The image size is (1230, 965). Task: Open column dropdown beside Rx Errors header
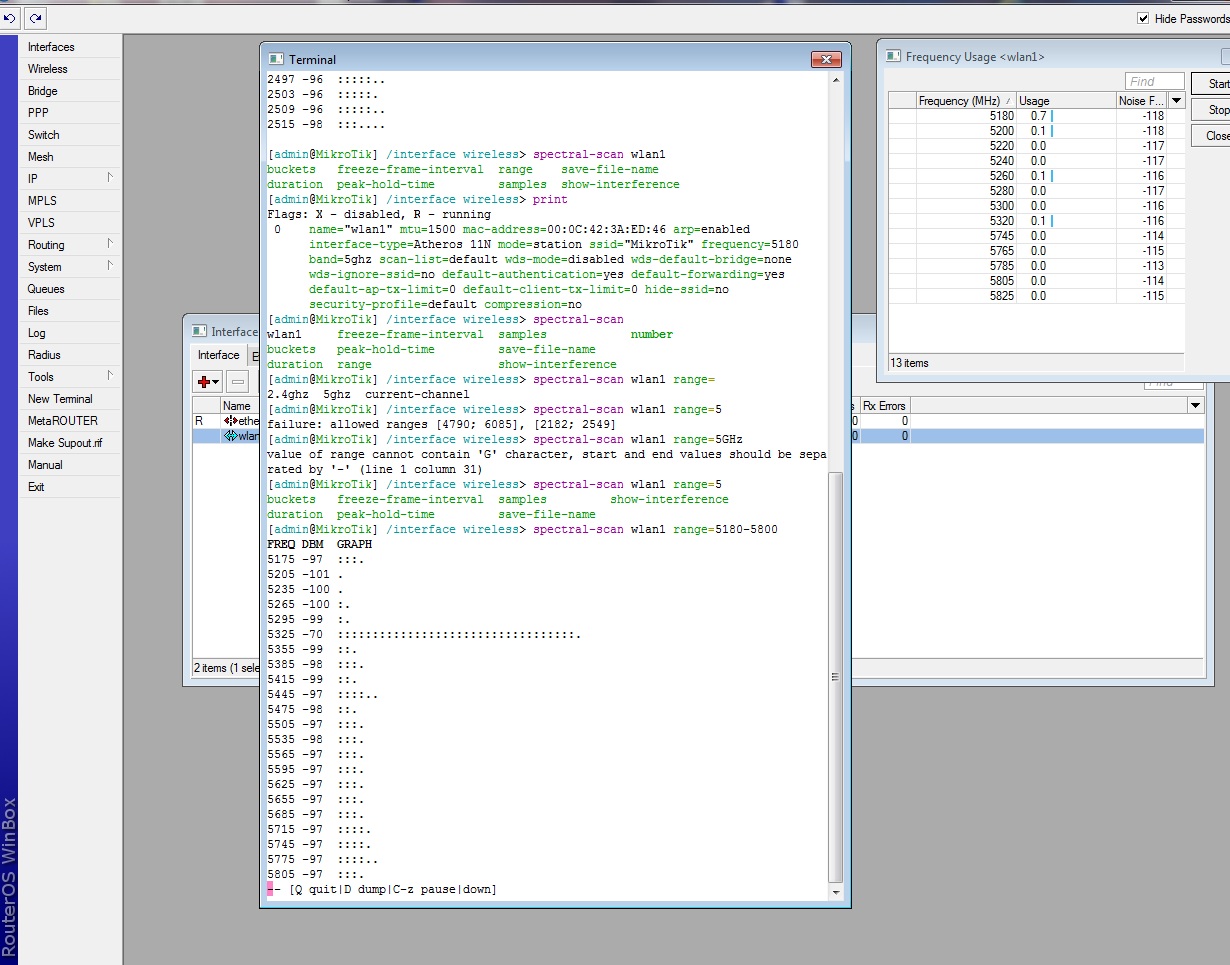pos(1195,406)
